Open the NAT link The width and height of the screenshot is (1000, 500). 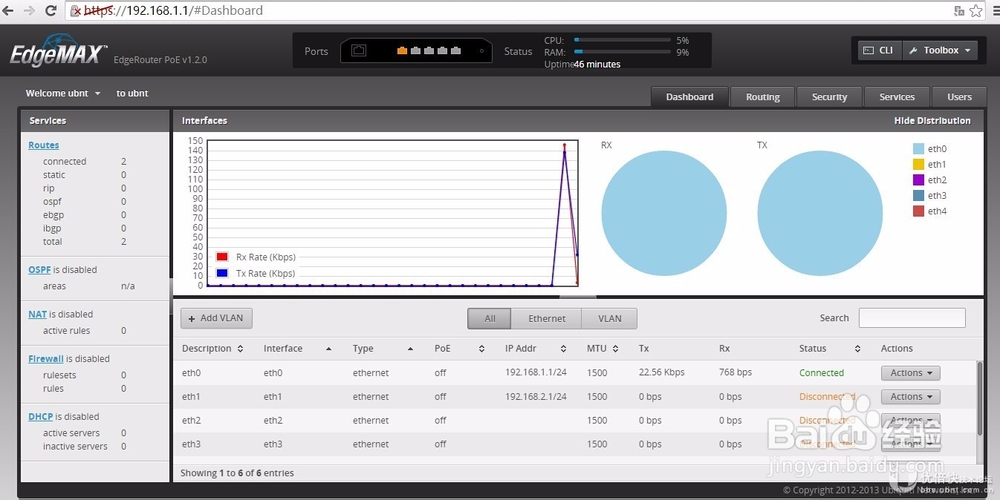point(37,314)
